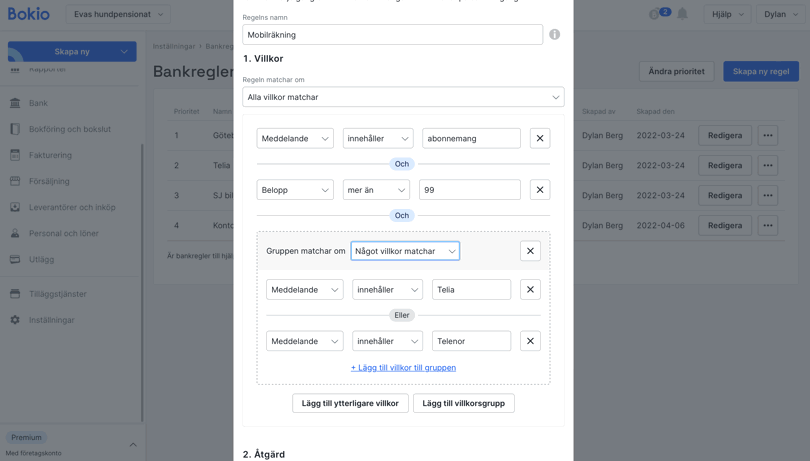
Task: Expand the Premium plan chevron
Action: (133, 444)
